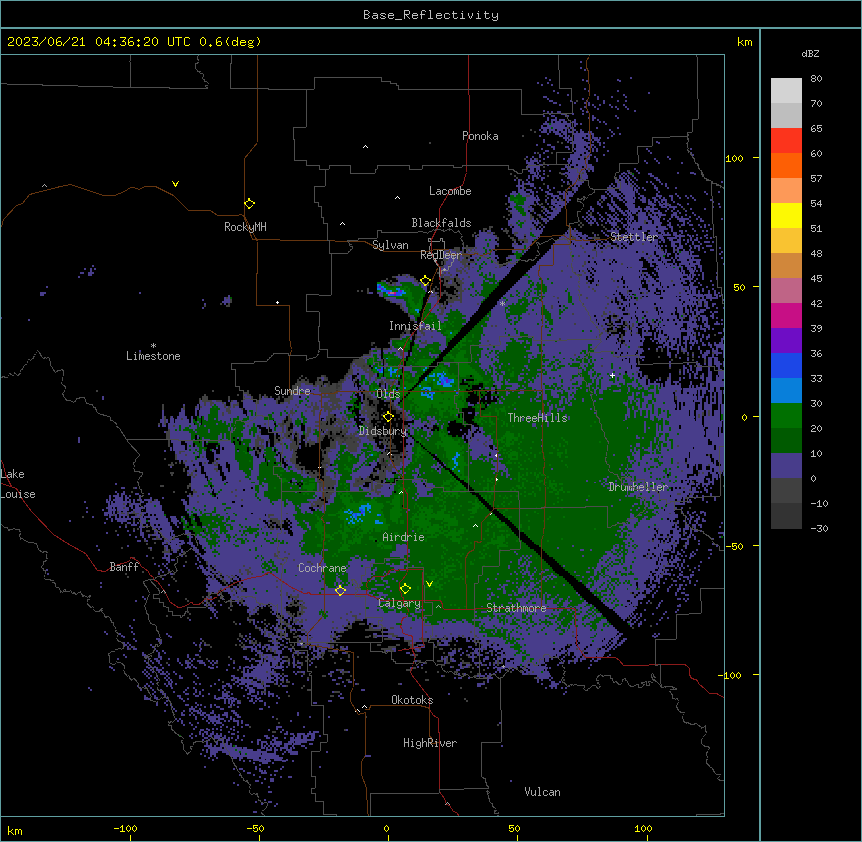
Task: Click the -100 tick on bottom horizontal axis
Action: [125, 828]
